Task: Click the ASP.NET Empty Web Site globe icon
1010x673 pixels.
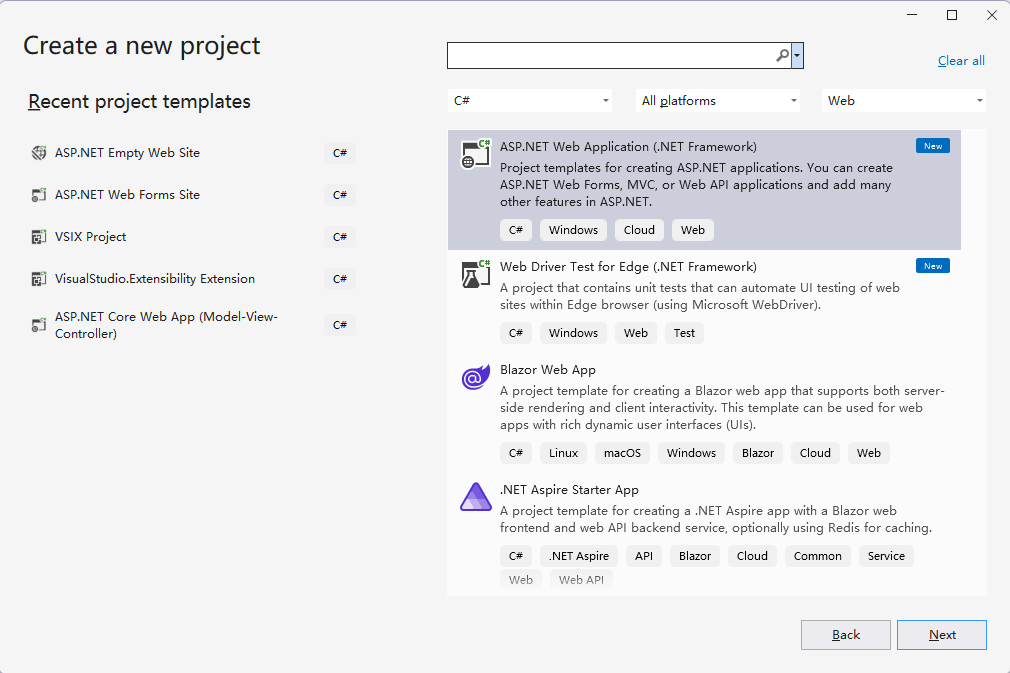Action: (x=39, y=153)
